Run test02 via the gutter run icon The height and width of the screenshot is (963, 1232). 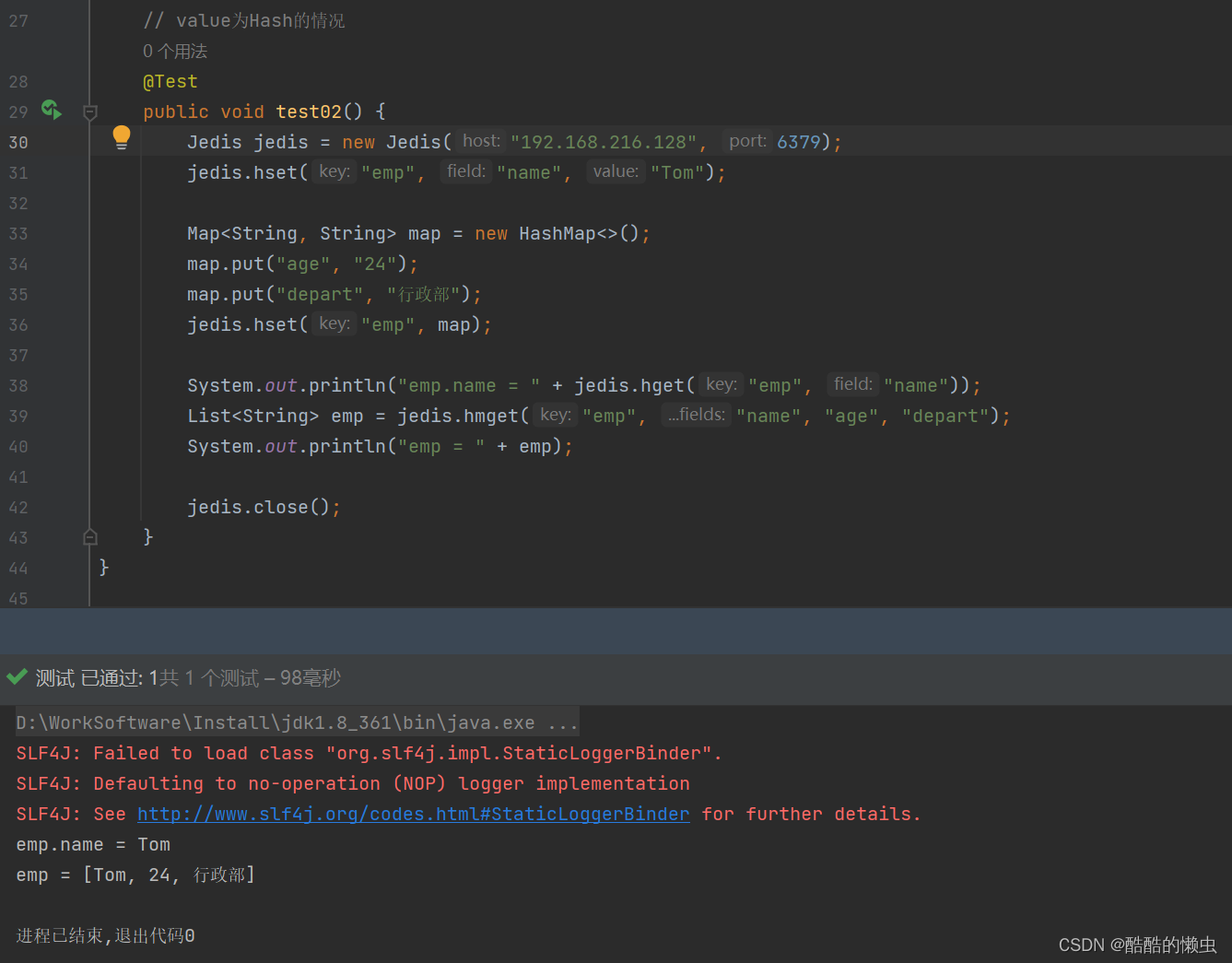[52, 111]
